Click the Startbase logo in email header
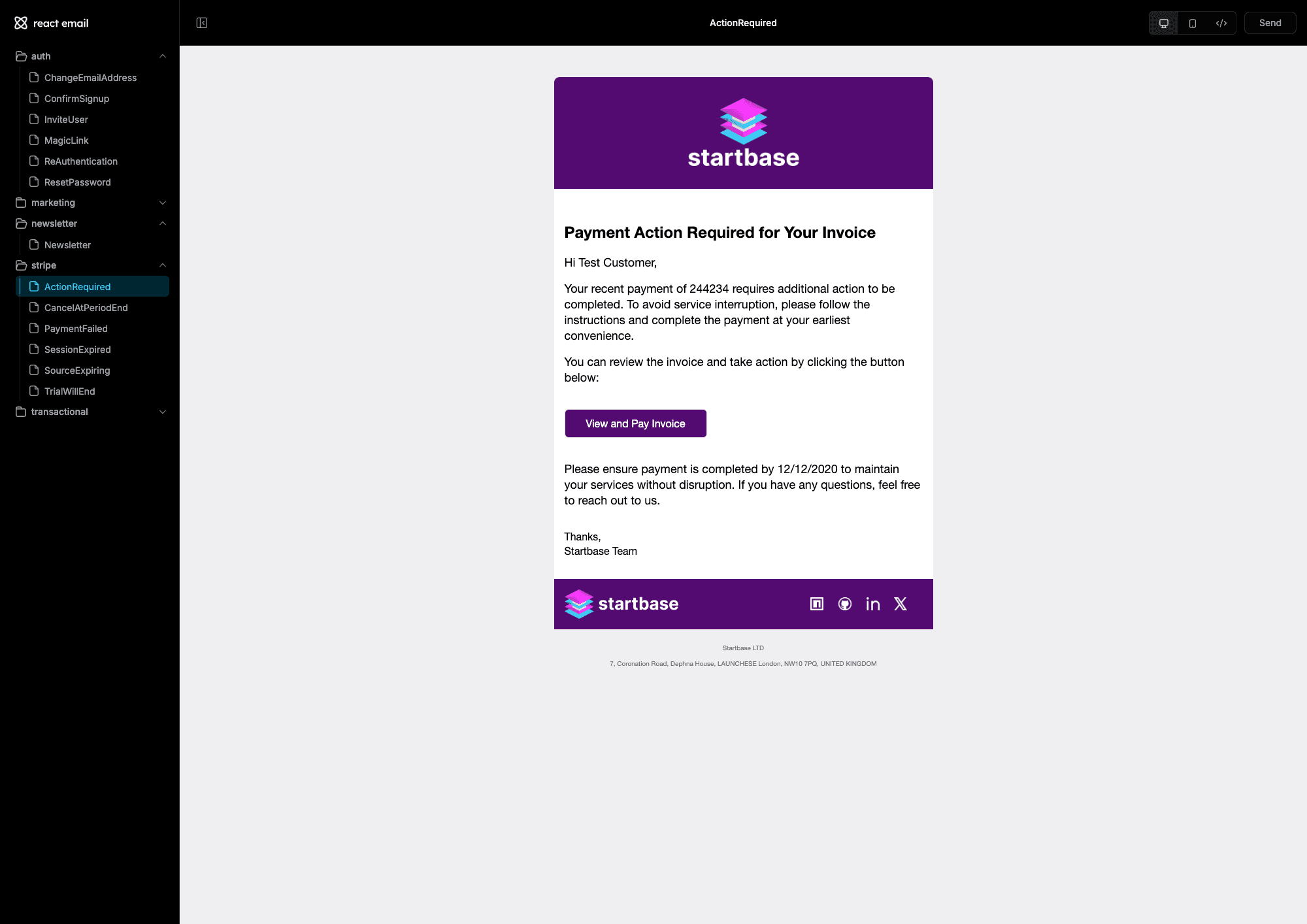Screen dimensions: 1307x924 tap(743, 132)
